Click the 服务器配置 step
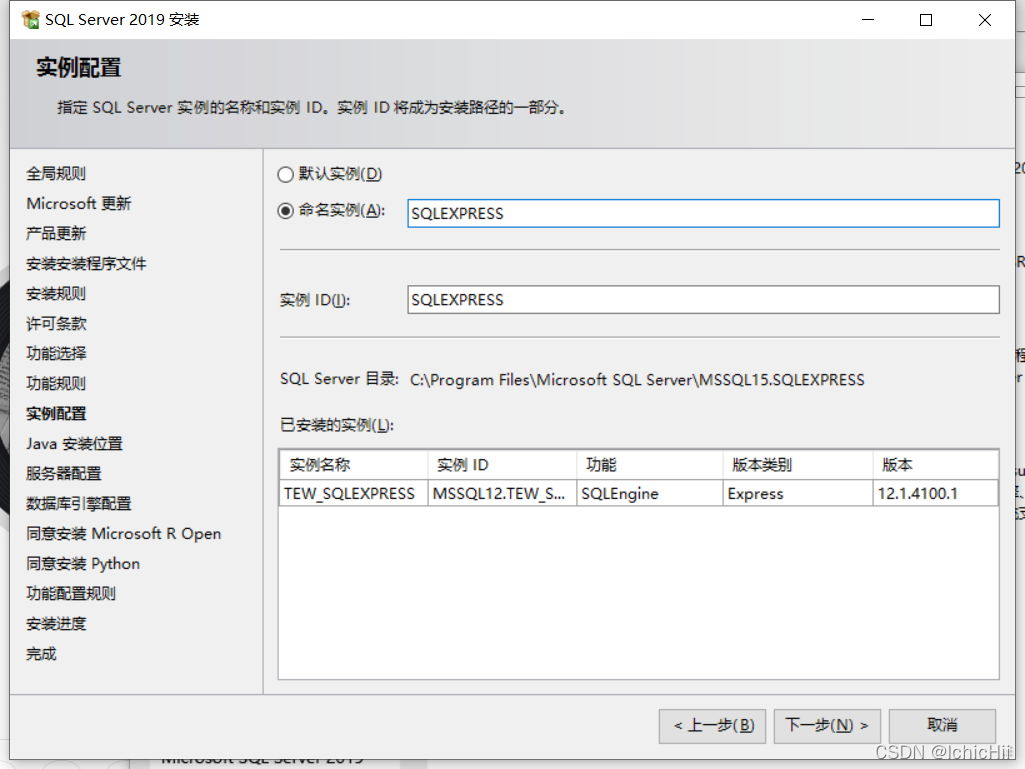The image size is (1025, 769). click(x=64, y=473)
